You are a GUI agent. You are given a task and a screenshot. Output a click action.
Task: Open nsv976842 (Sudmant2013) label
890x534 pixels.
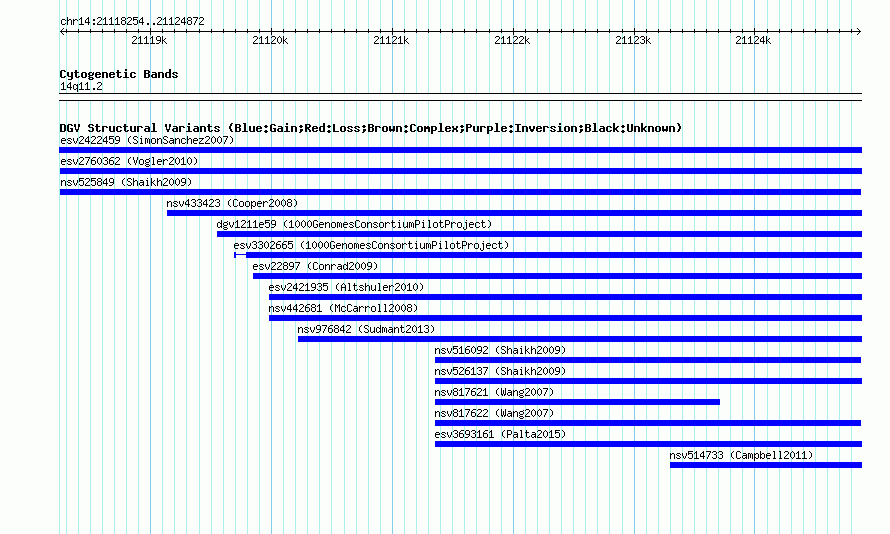coord(366,329)
